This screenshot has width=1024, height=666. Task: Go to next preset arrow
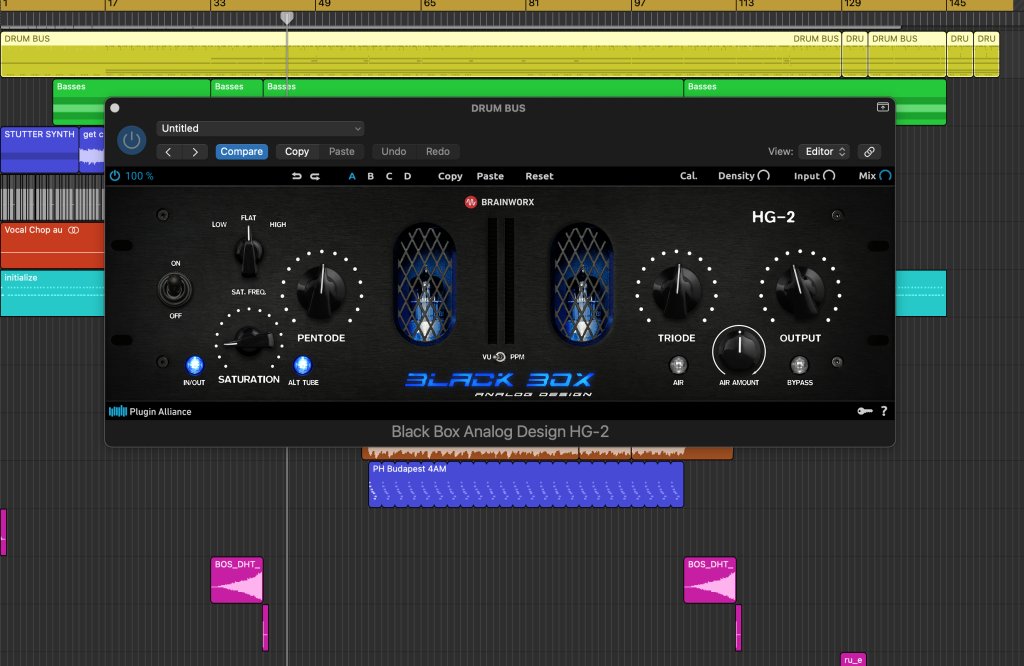pos(195,151)
